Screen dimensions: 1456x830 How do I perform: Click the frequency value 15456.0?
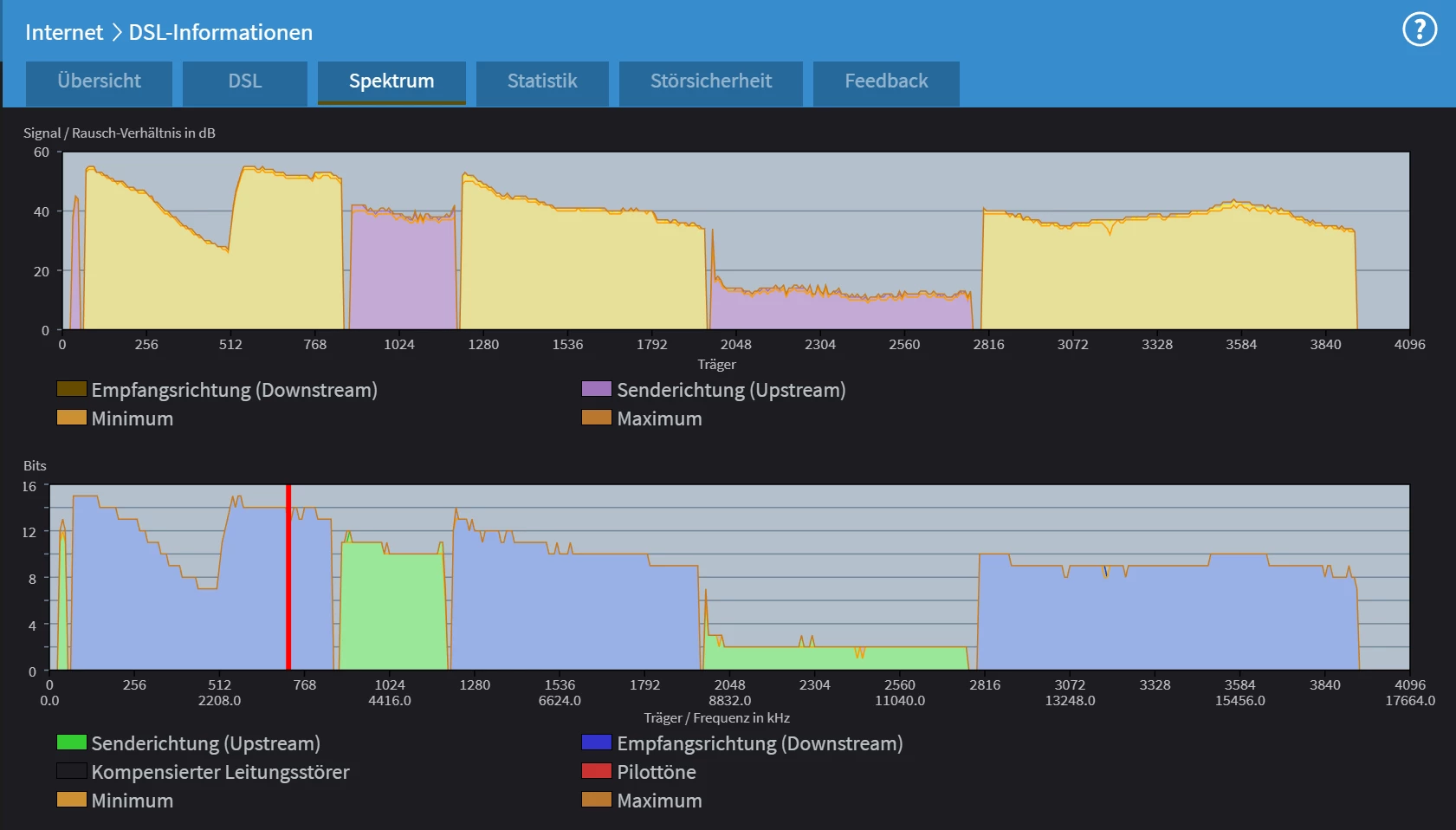coord(1240,700)
